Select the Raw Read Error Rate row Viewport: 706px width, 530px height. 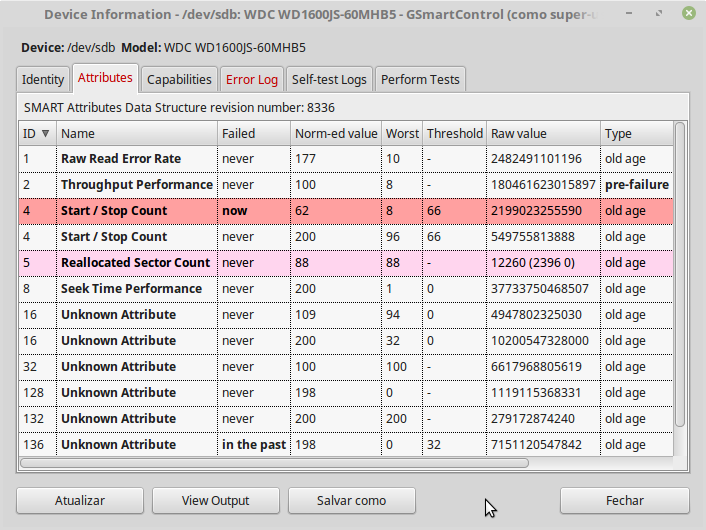point(346,159)
